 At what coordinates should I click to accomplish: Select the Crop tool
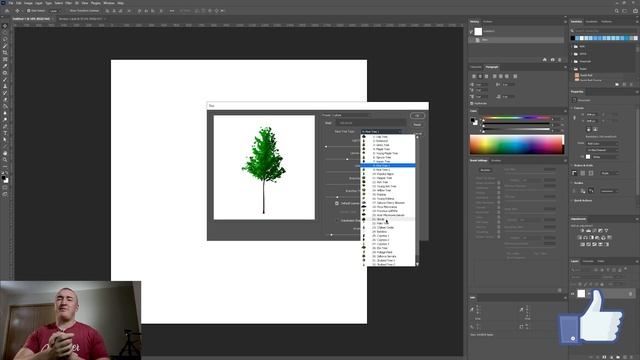[x=5, y=53]
